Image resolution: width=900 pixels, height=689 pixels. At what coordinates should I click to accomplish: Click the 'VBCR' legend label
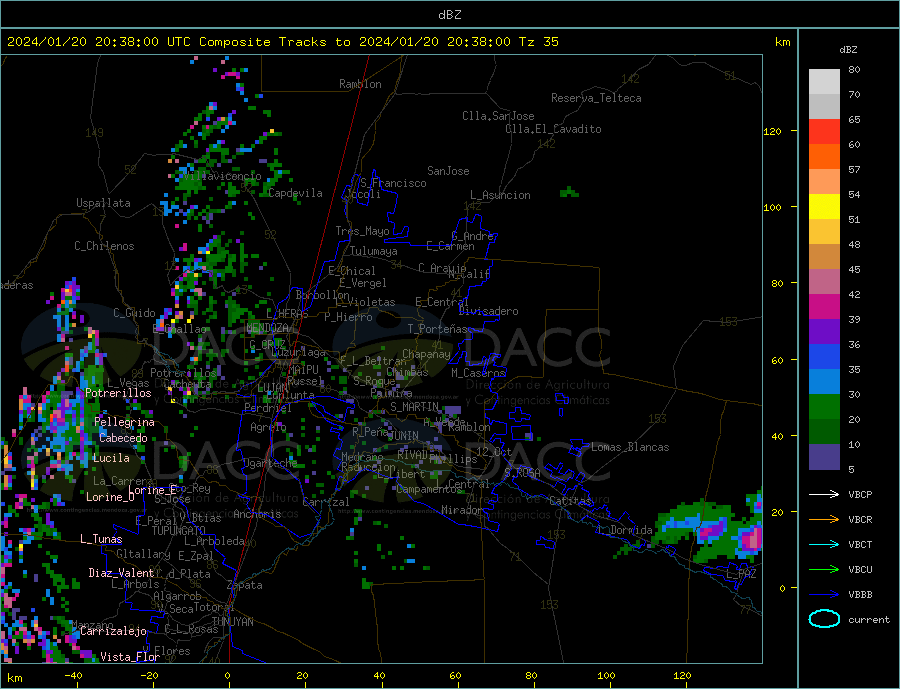click(860, 520)
